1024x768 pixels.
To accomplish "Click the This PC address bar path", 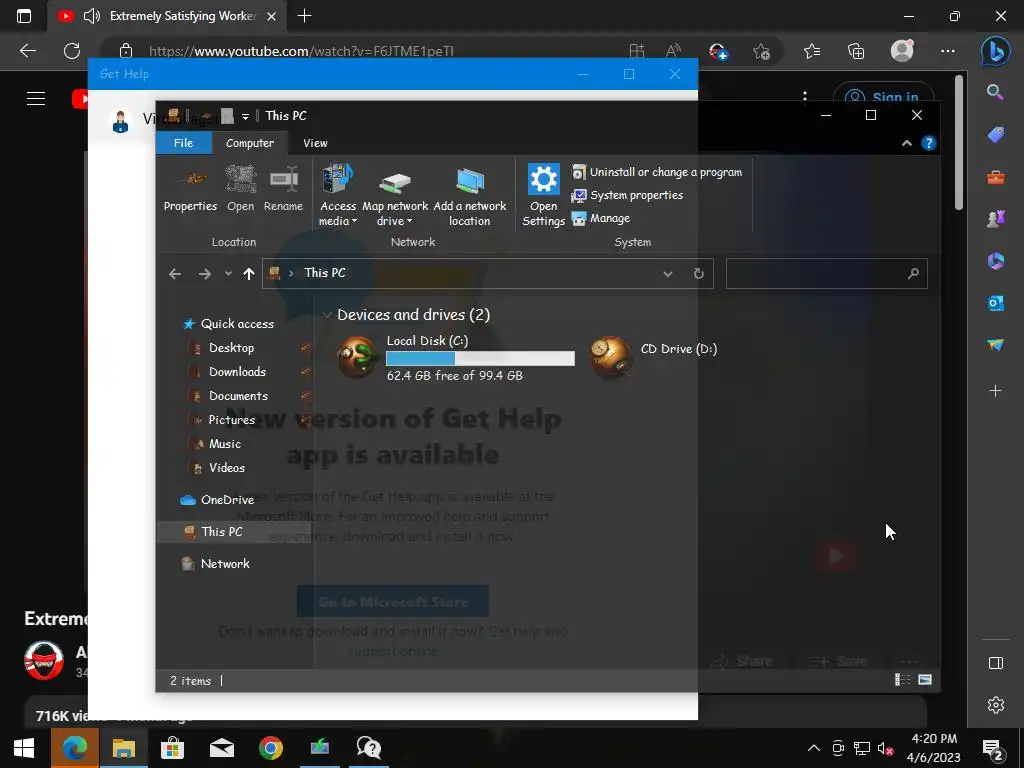I will coord(325,273).
